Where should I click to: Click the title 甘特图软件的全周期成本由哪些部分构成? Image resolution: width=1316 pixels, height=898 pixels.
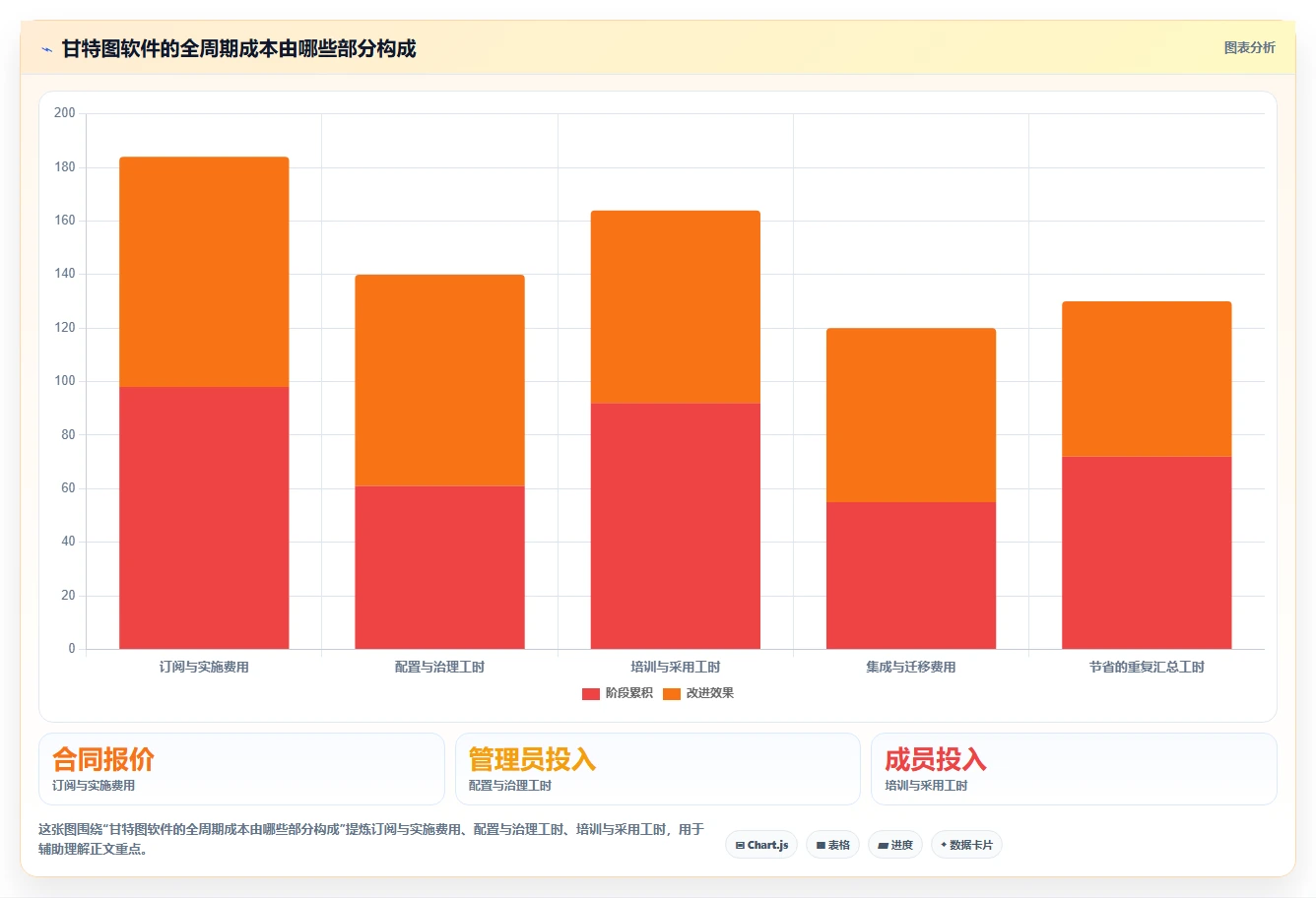[x=238, y=48]
